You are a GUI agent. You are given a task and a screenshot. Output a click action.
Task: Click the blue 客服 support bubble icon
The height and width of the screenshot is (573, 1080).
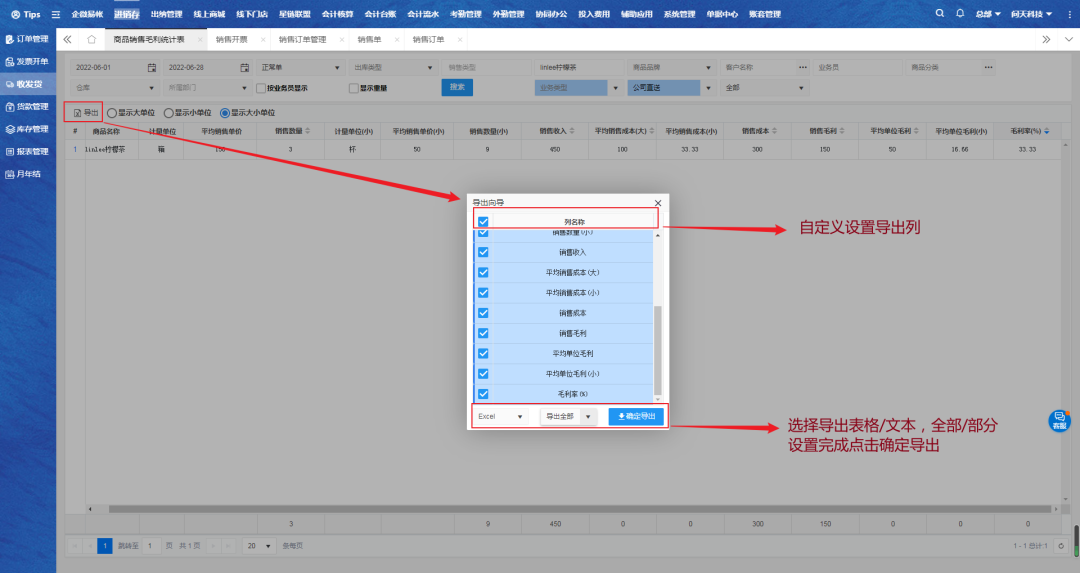pyautogui.click(x=1058, y=421)
